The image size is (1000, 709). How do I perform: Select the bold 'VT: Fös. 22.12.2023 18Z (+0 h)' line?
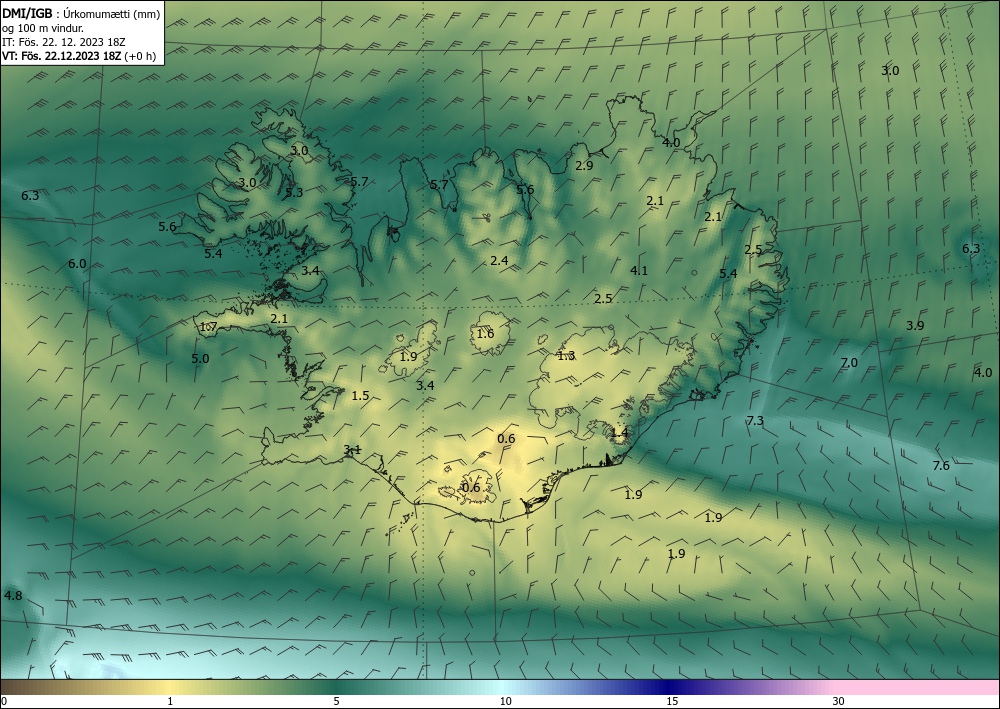tap(79, 56)
